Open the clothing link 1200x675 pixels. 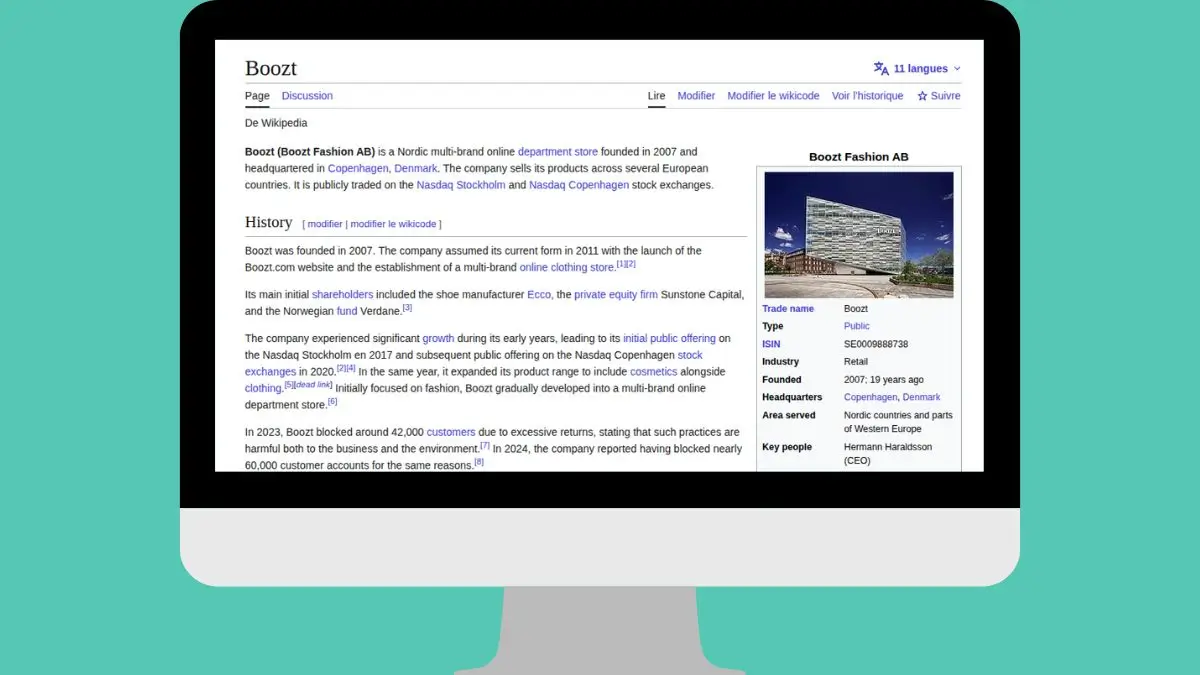coord(263,388)
